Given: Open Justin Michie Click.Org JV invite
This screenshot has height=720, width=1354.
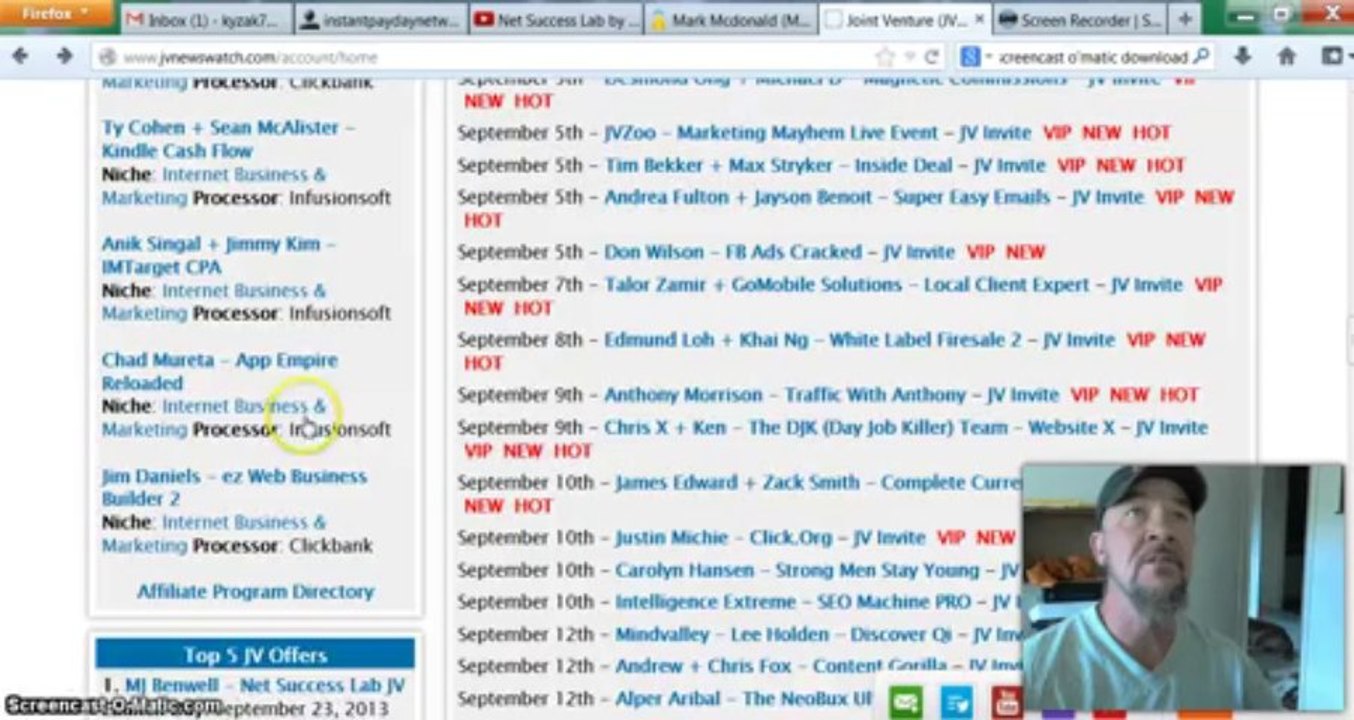Looking at the screenshot, I should click(x=769, y=537).
